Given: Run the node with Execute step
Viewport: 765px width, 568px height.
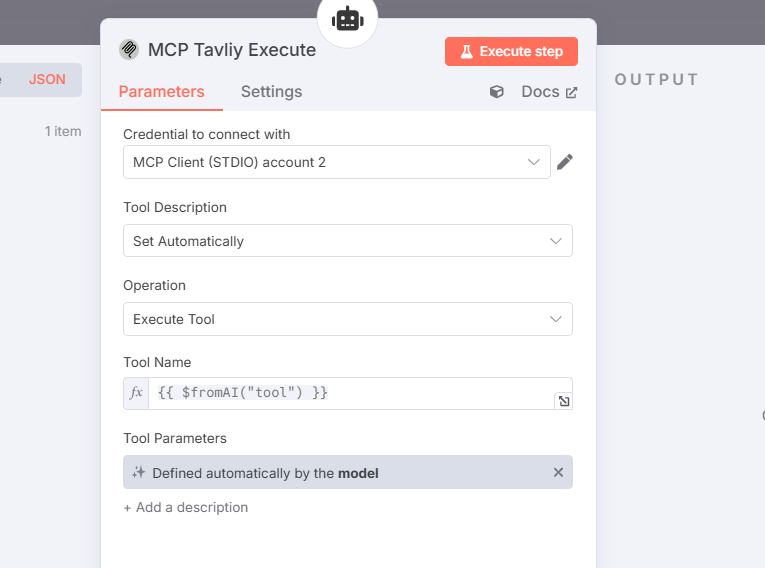Looking at the screenshot, I should 511,51.
